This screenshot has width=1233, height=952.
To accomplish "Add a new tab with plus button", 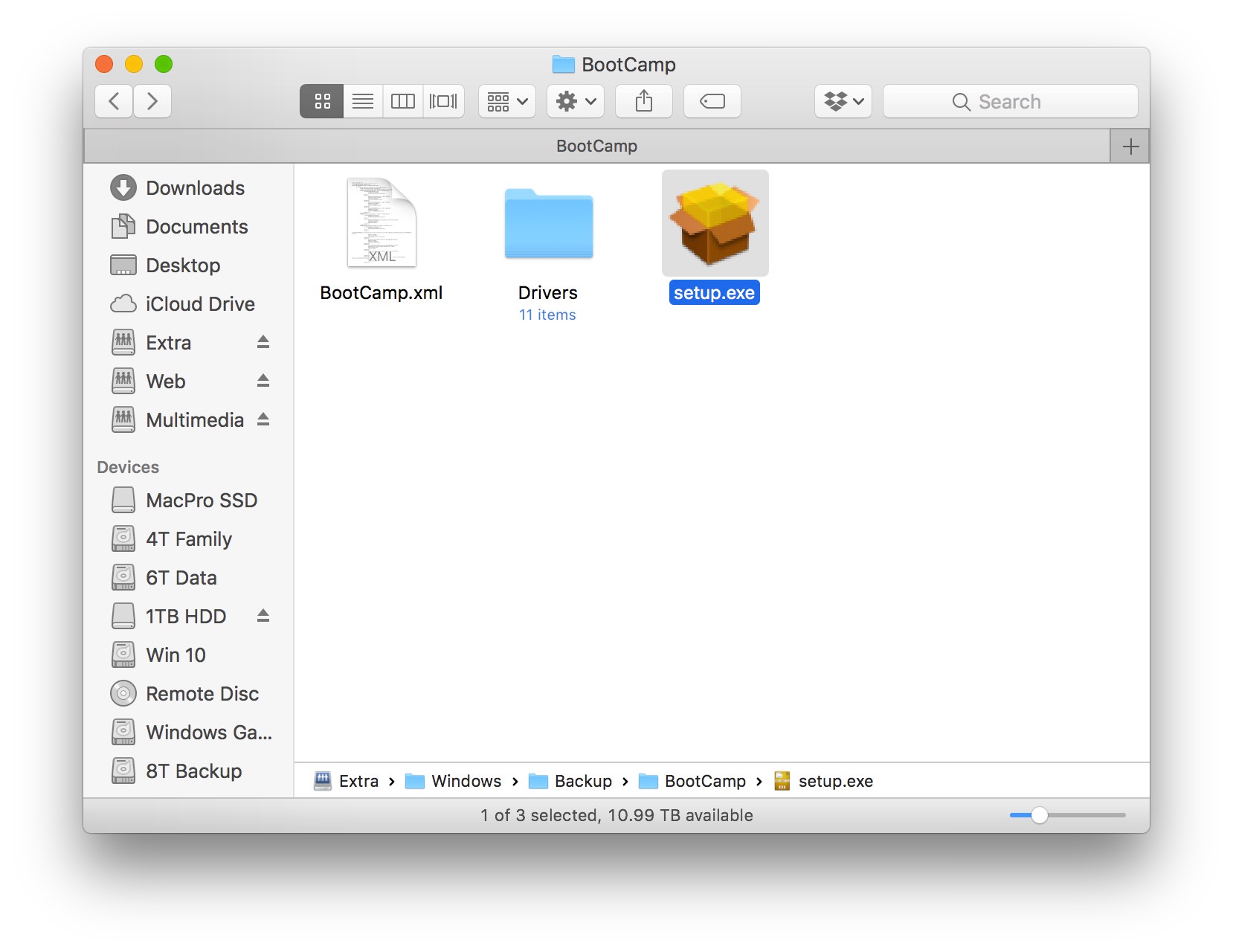I will point(1130,146).
